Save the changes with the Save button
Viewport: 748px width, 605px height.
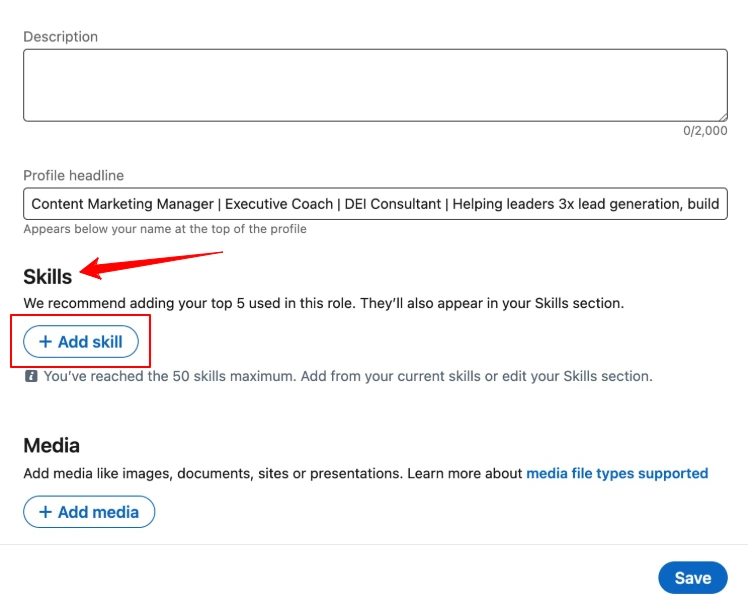692,577
